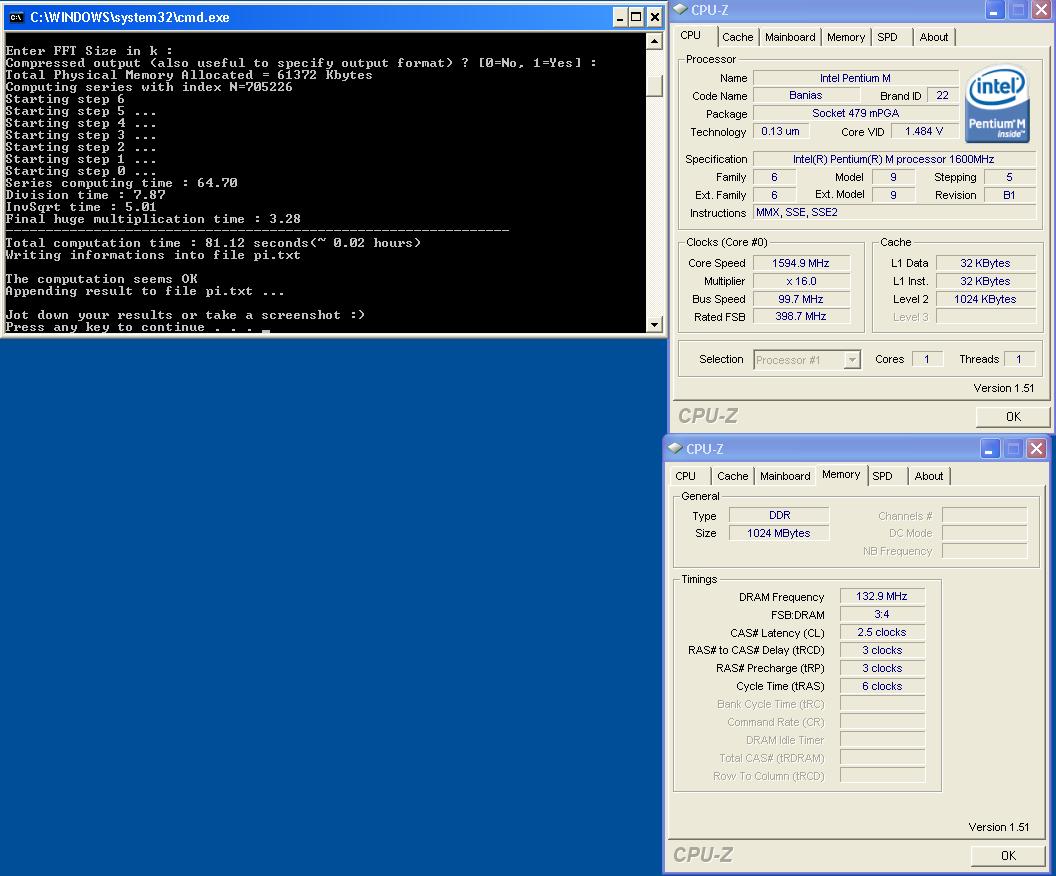Image resolution: width=1056 pixels, height=876 pixels.
Task: Click the Core Speed value '1594.9 MHz'
Action: click(801, 263)
